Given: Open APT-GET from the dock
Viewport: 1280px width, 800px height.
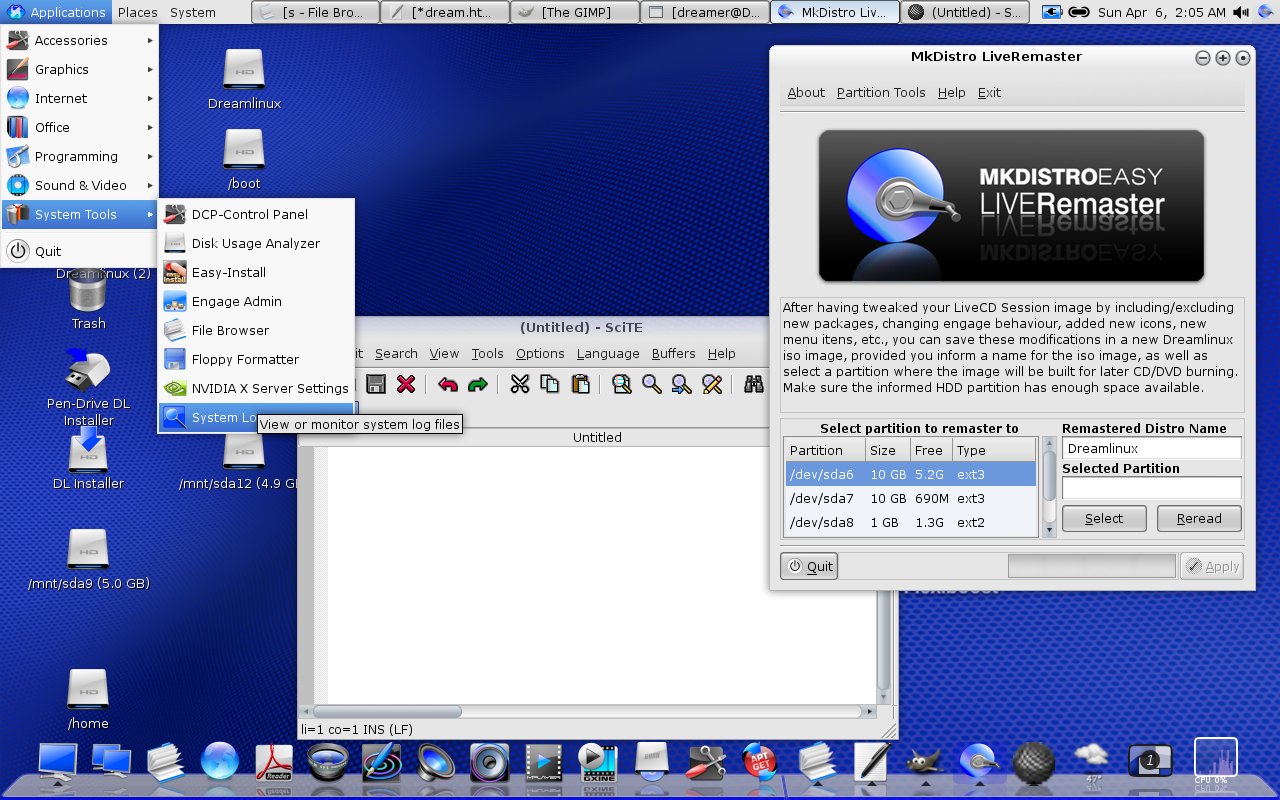Looking at the screenshot, I should pyautogui.click(x=759, y=762).
